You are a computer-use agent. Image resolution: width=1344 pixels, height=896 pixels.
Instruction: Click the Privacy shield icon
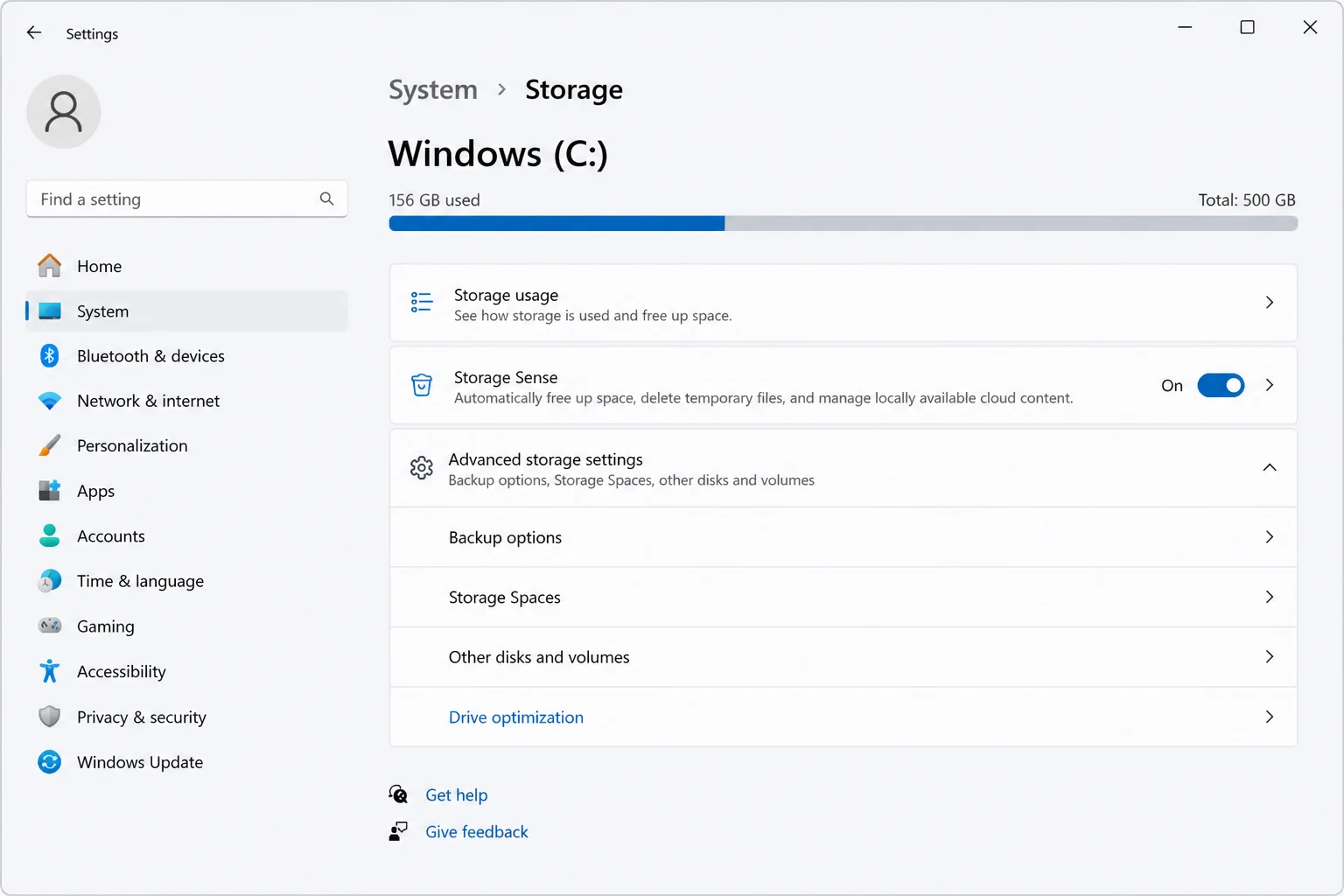50,717
